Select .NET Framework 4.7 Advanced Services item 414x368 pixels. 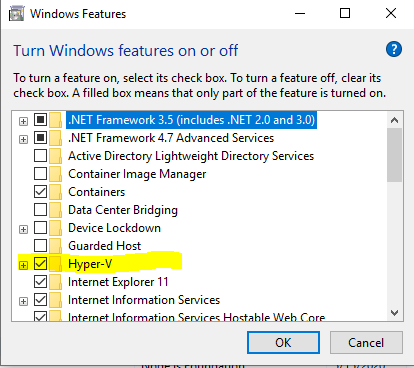[x=171, y=138]
